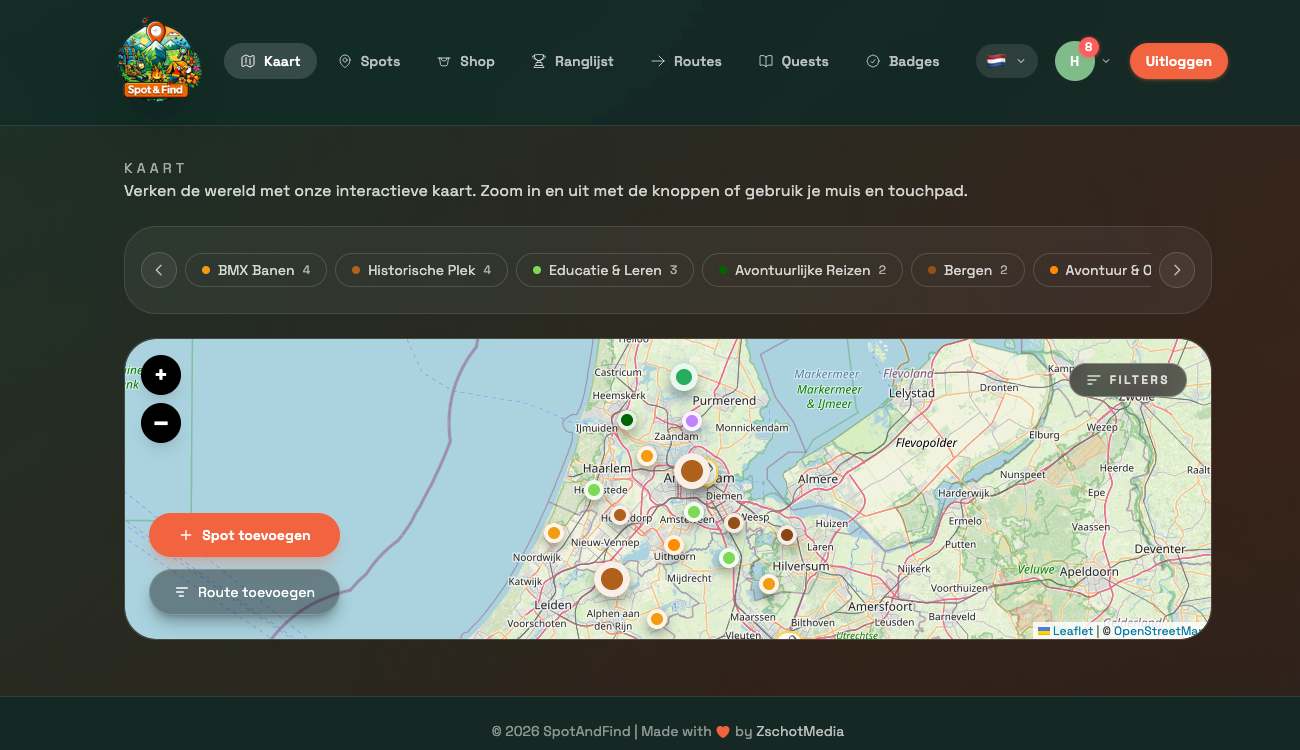Open the ZschotMedia footer link
This screenshot has height=750, width=1300.
pos(800,731)
